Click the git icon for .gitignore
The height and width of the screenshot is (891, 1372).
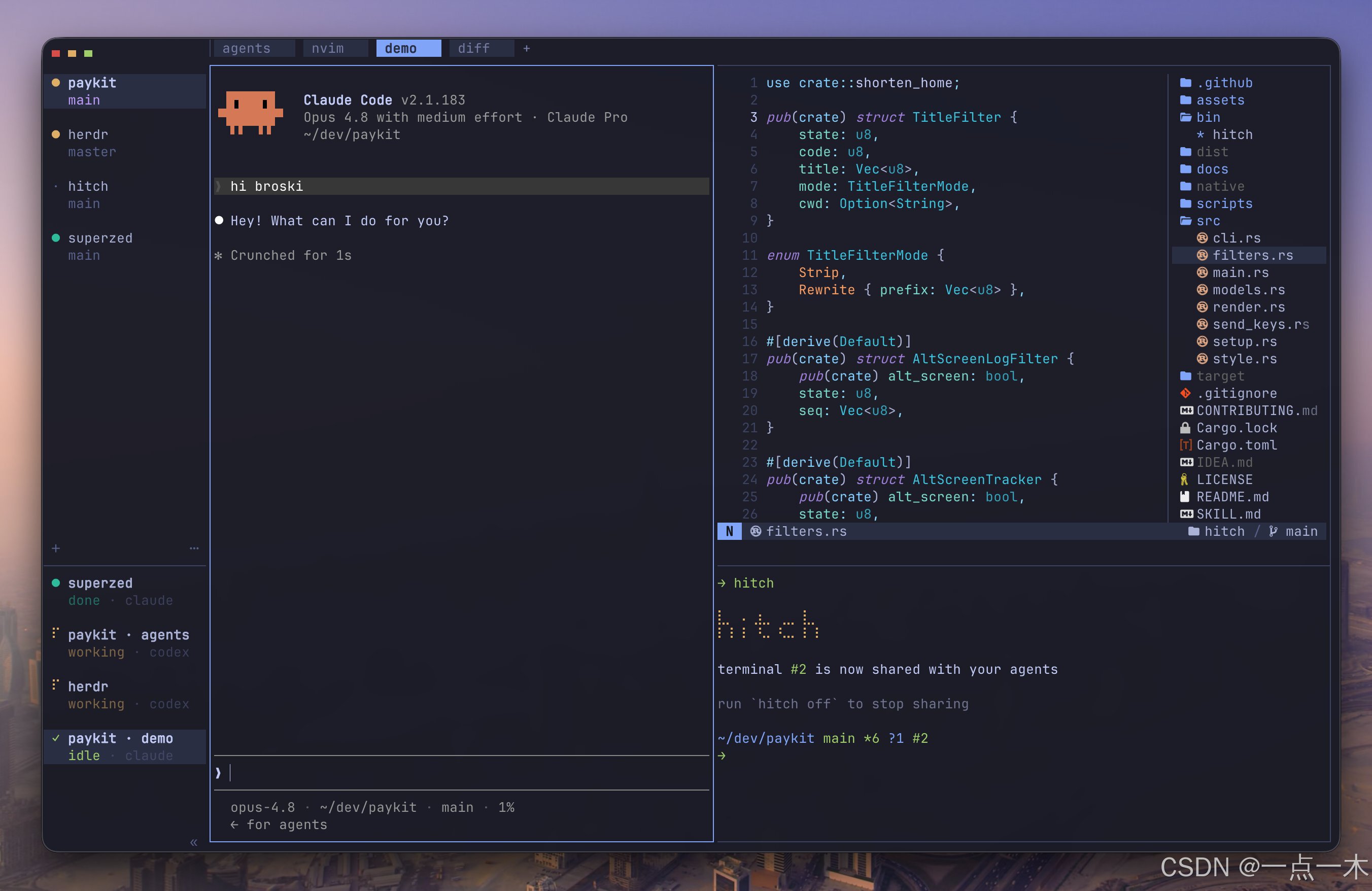(x=1186, y=394)
